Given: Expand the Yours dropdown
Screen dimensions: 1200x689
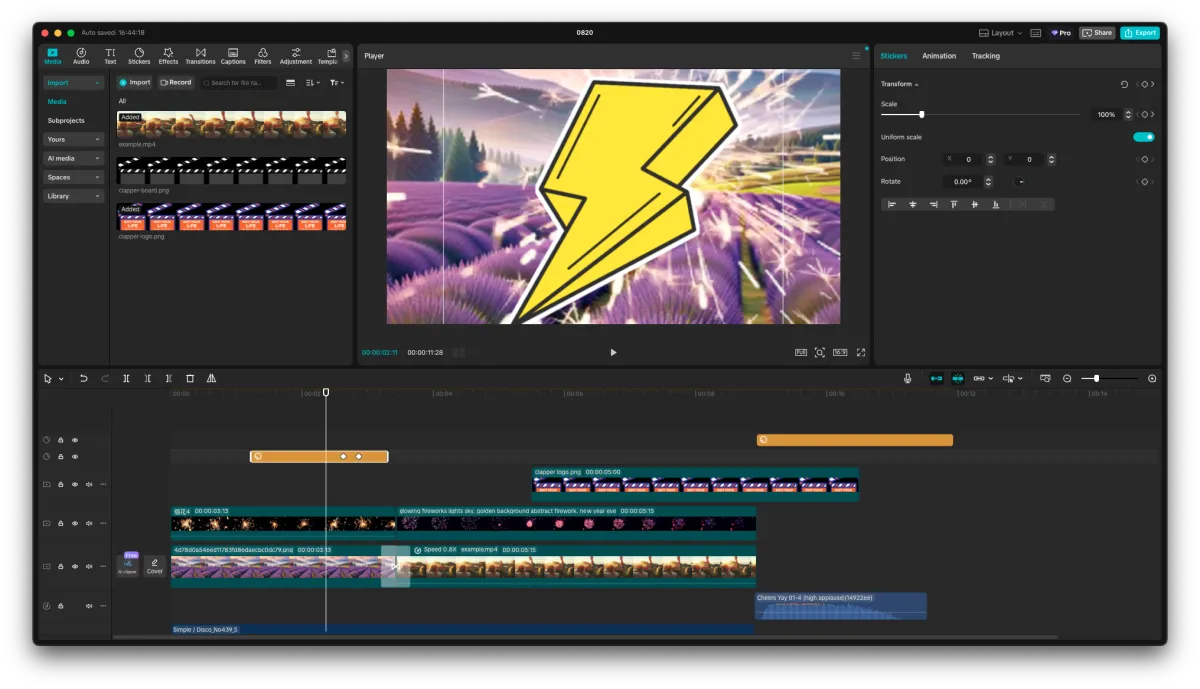Looking at the screenshot, I should coord(74,139).
